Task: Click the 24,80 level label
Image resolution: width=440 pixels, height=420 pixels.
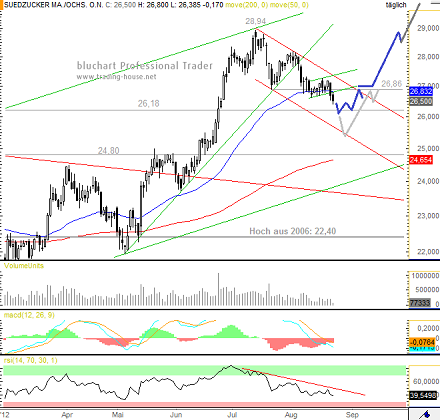Action: click(x=109, y=151)
